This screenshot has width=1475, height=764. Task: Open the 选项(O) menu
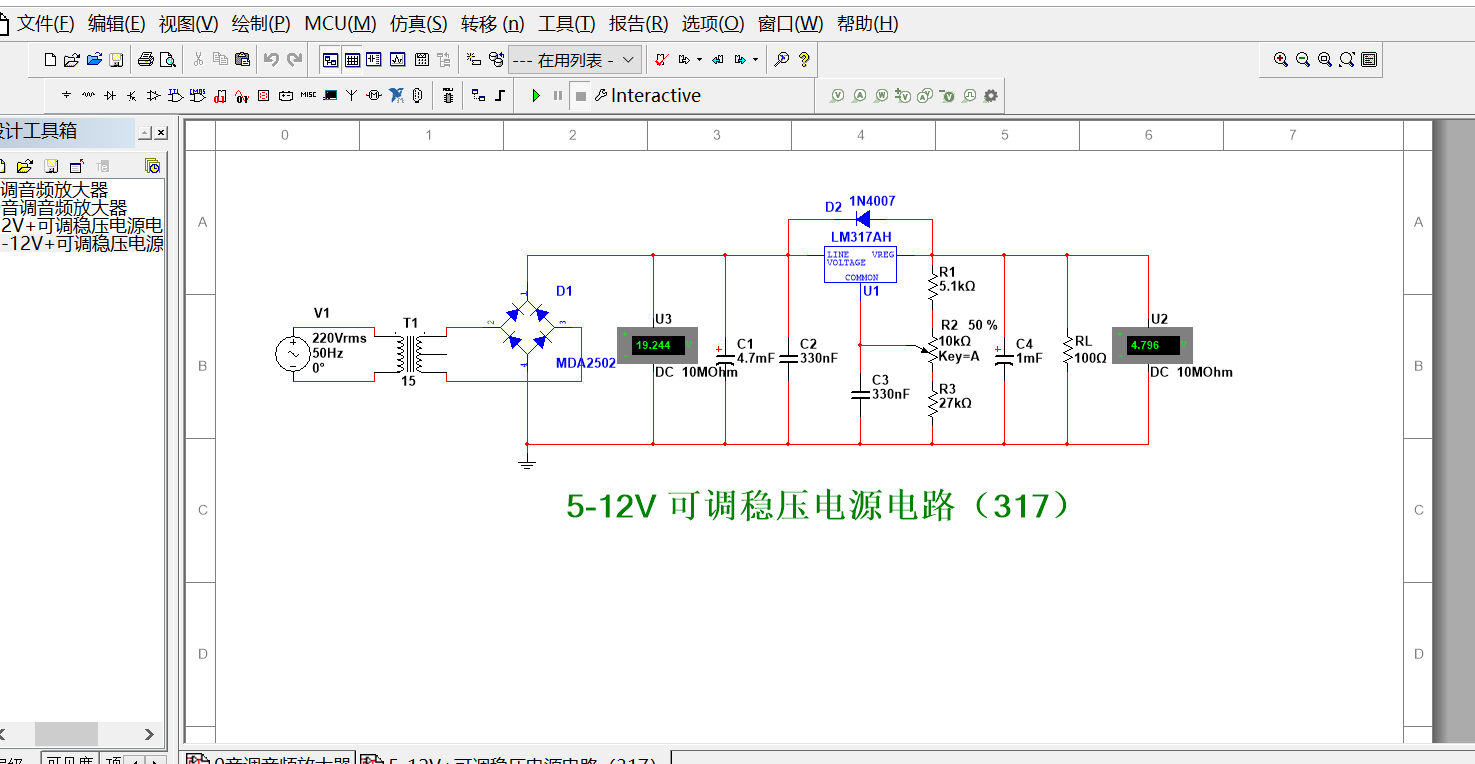[713, 24]
